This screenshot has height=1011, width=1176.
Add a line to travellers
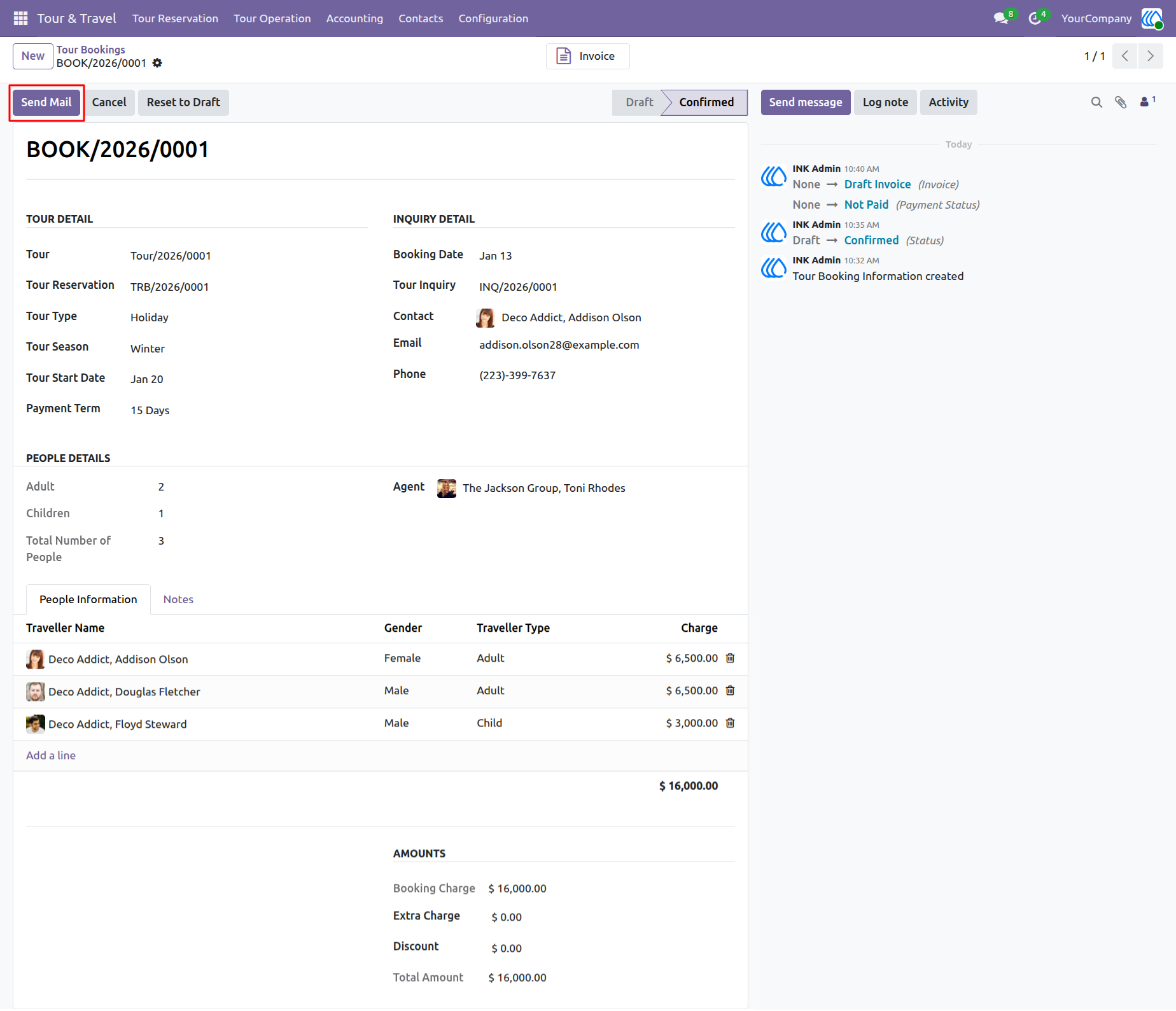click(51, 756)
